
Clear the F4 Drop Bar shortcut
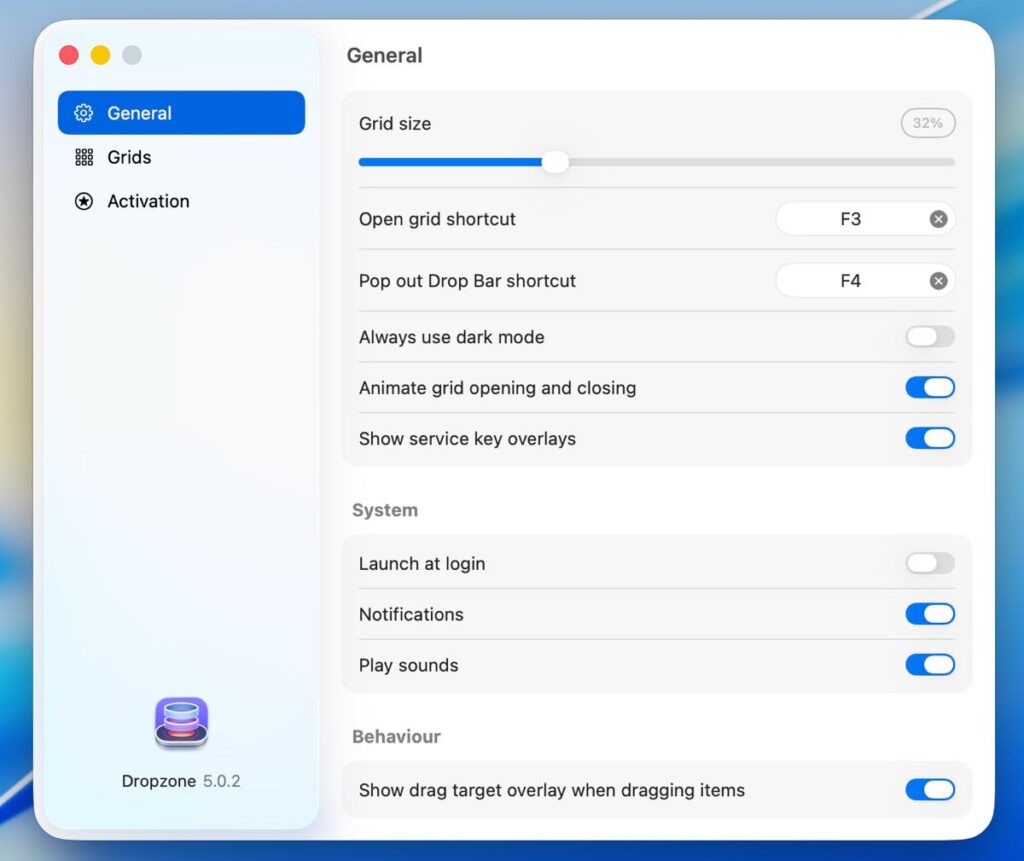tap(938, 281)
